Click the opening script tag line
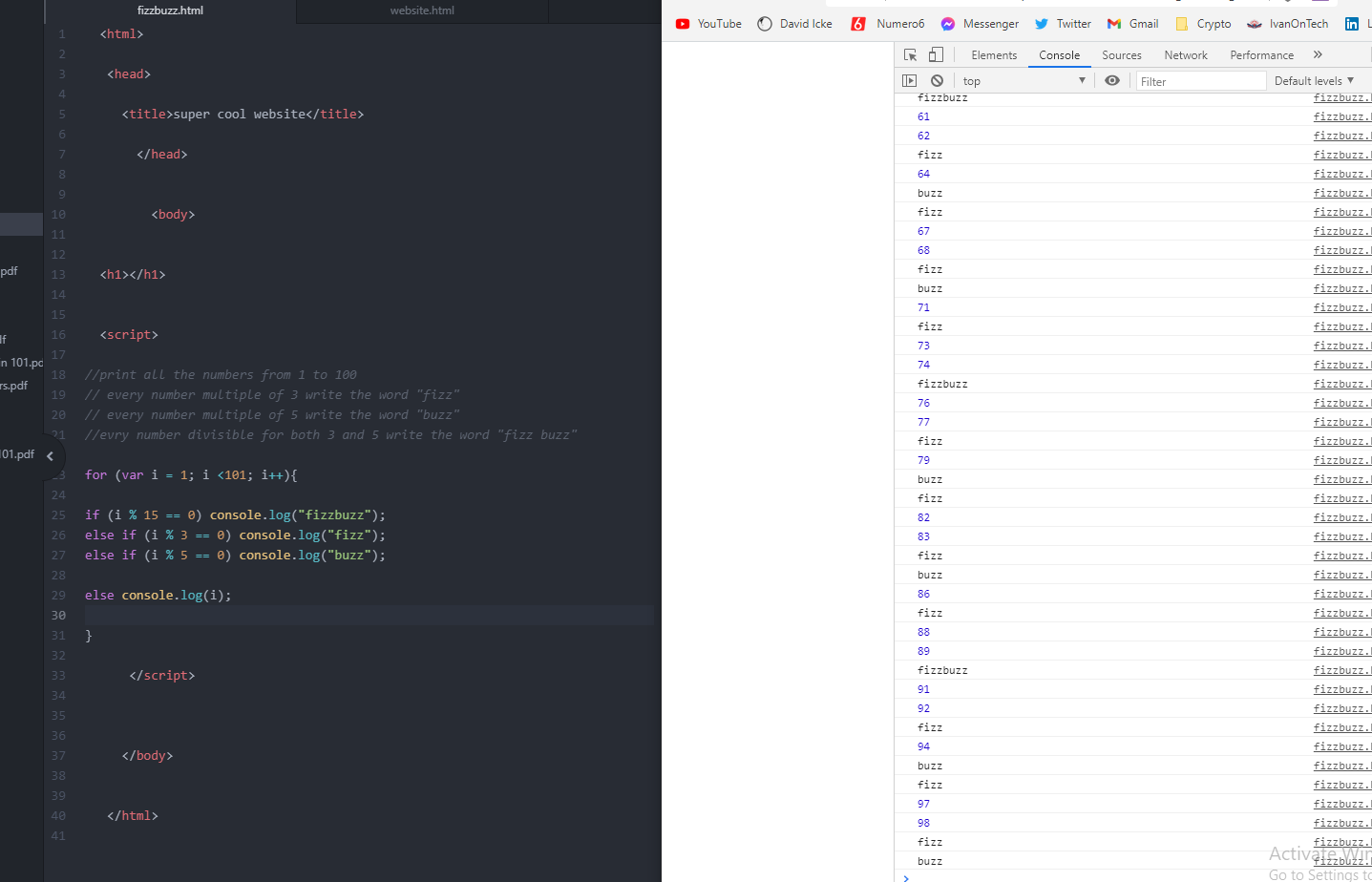 [x=129, y=335]
